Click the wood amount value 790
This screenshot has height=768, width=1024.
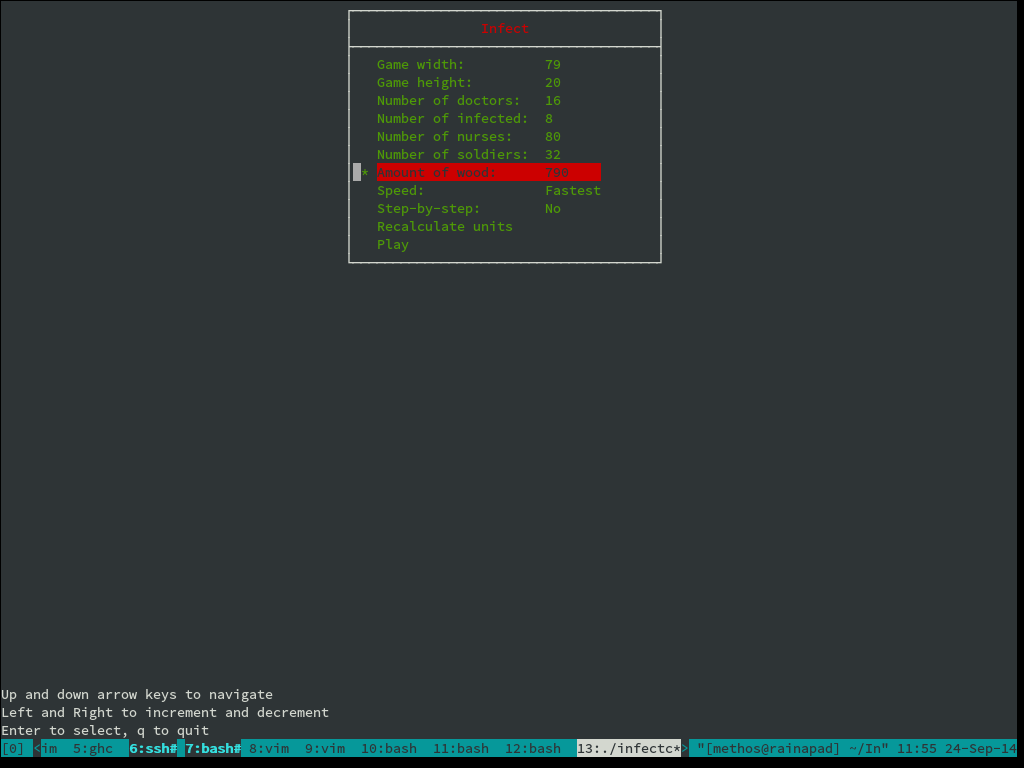click(557, 172)
